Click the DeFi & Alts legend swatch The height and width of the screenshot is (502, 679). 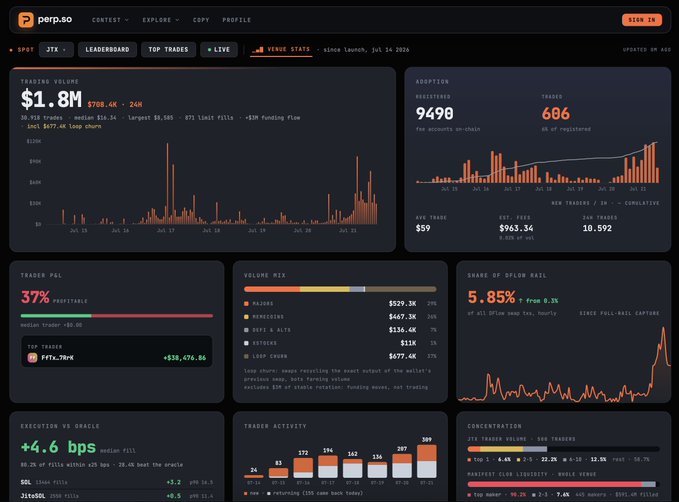coord(246,330)
